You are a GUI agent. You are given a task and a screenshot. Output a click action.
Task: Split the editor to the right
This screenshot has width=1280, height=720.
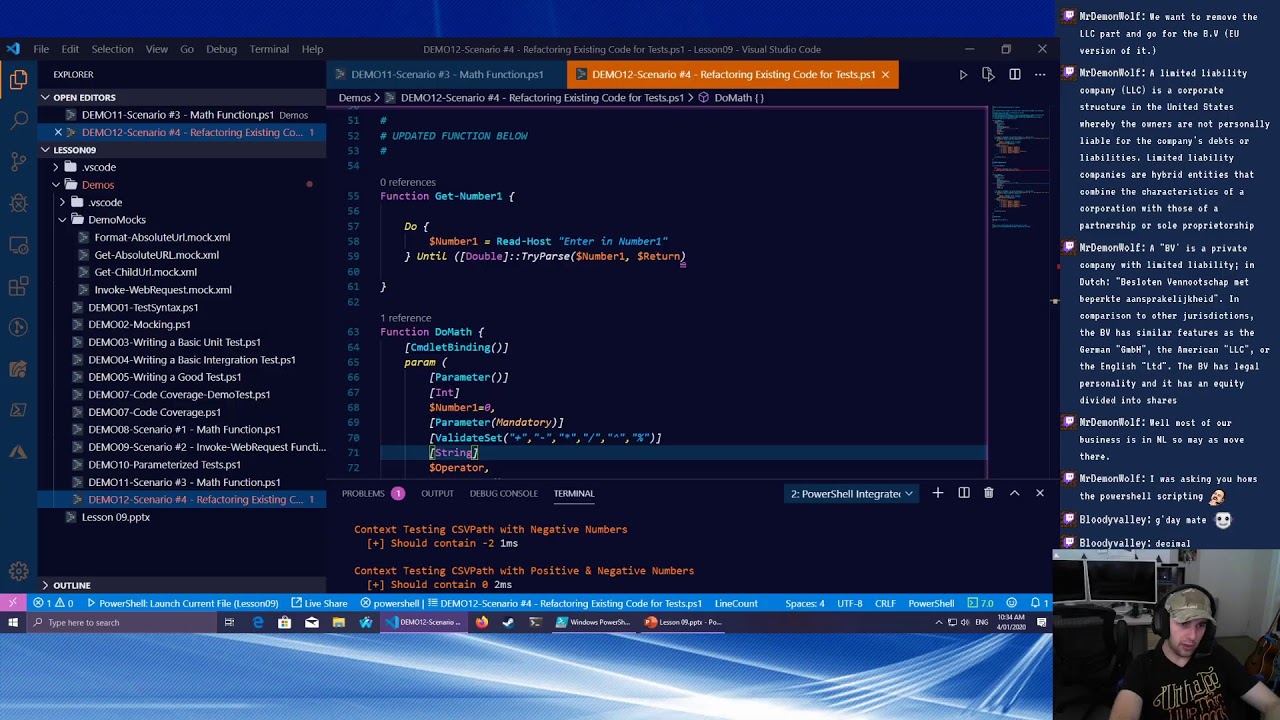(x=1014, y=74)
